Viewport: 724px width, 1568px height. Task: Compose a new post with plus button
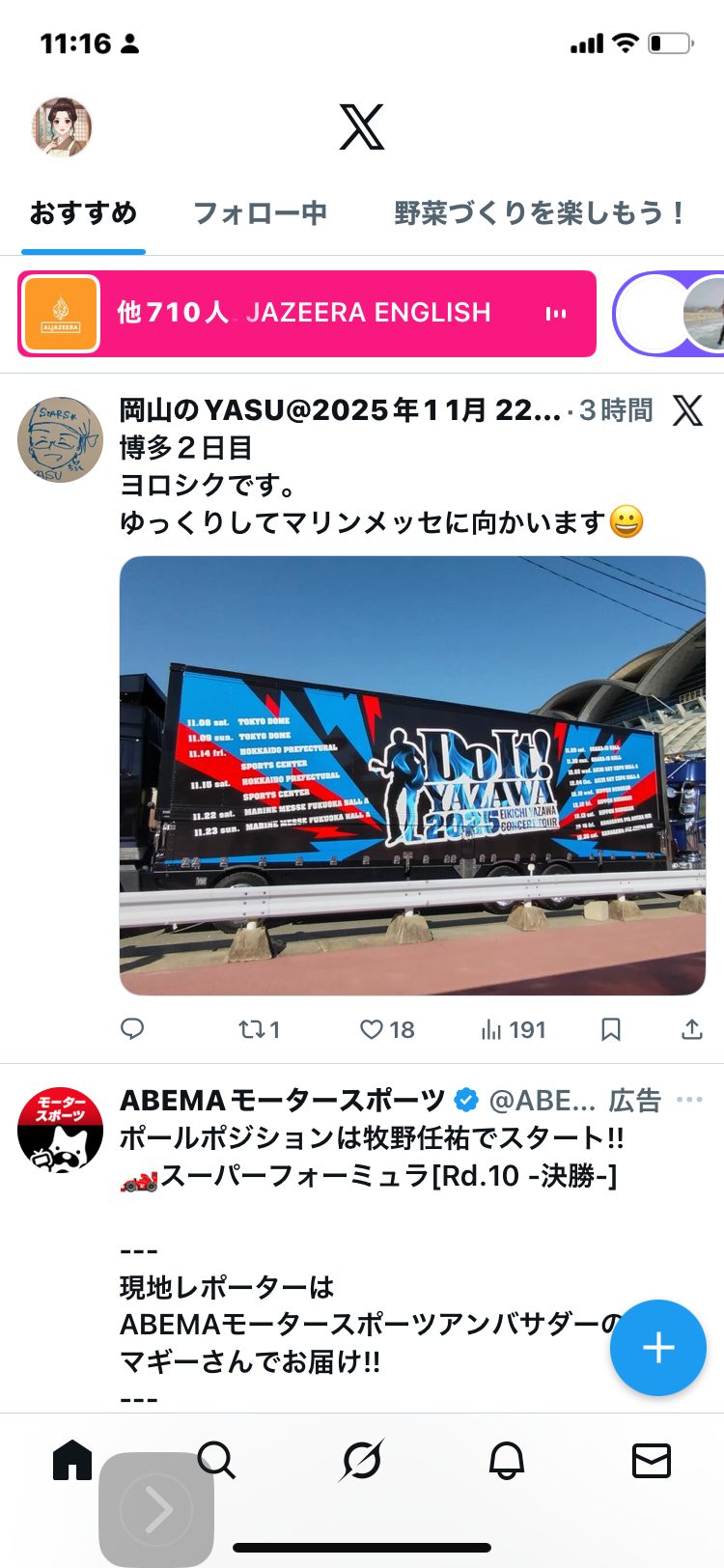point(658,1348)
